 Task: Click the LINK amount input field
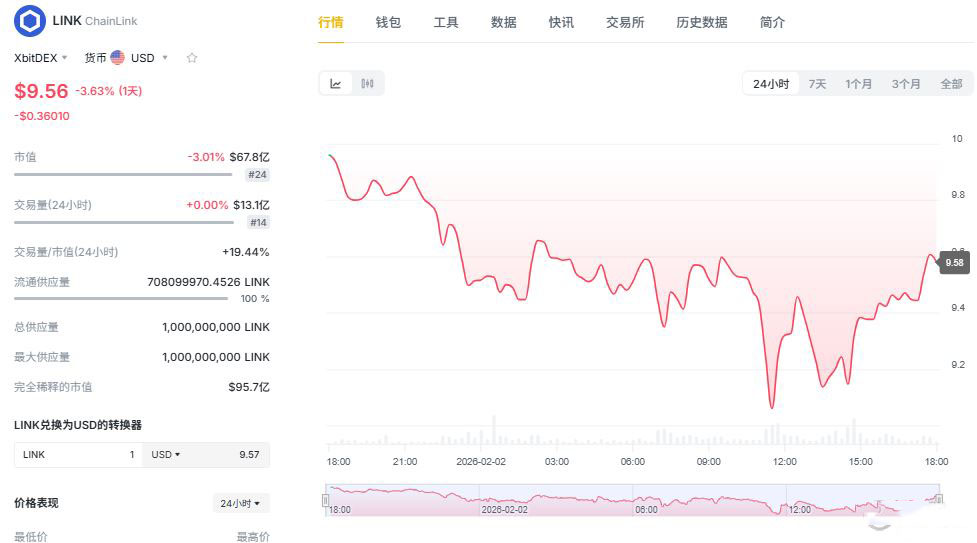(x=79, y=455)
